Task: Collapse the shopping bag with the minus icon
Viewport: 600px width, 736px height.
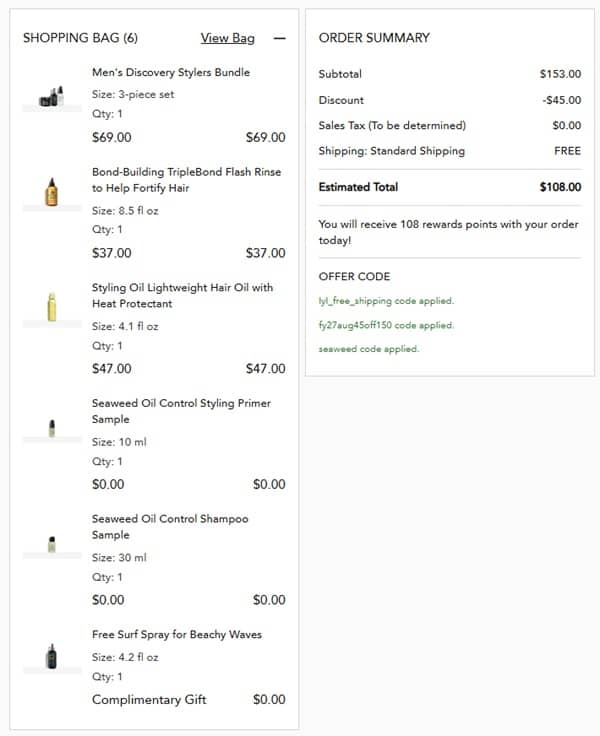Action: point(279,38)
